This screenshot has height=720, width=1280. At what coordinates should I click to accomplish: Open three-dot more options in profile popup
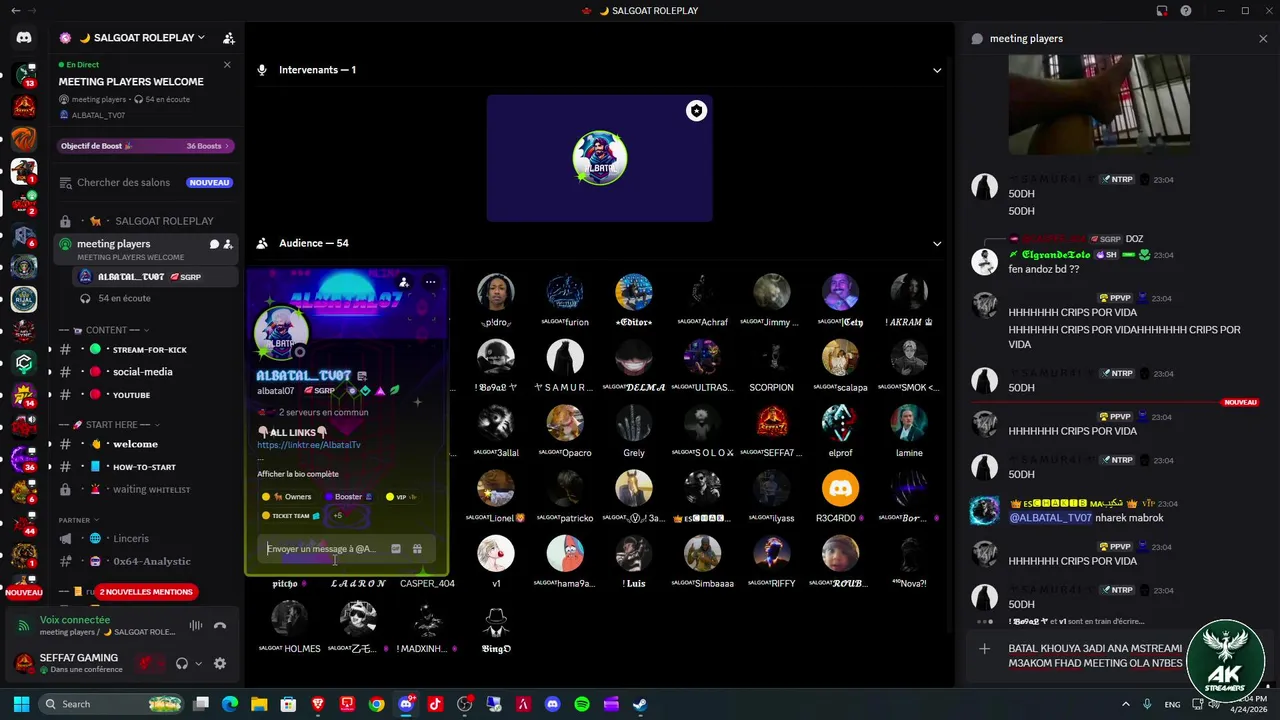(x=430, y=282)
